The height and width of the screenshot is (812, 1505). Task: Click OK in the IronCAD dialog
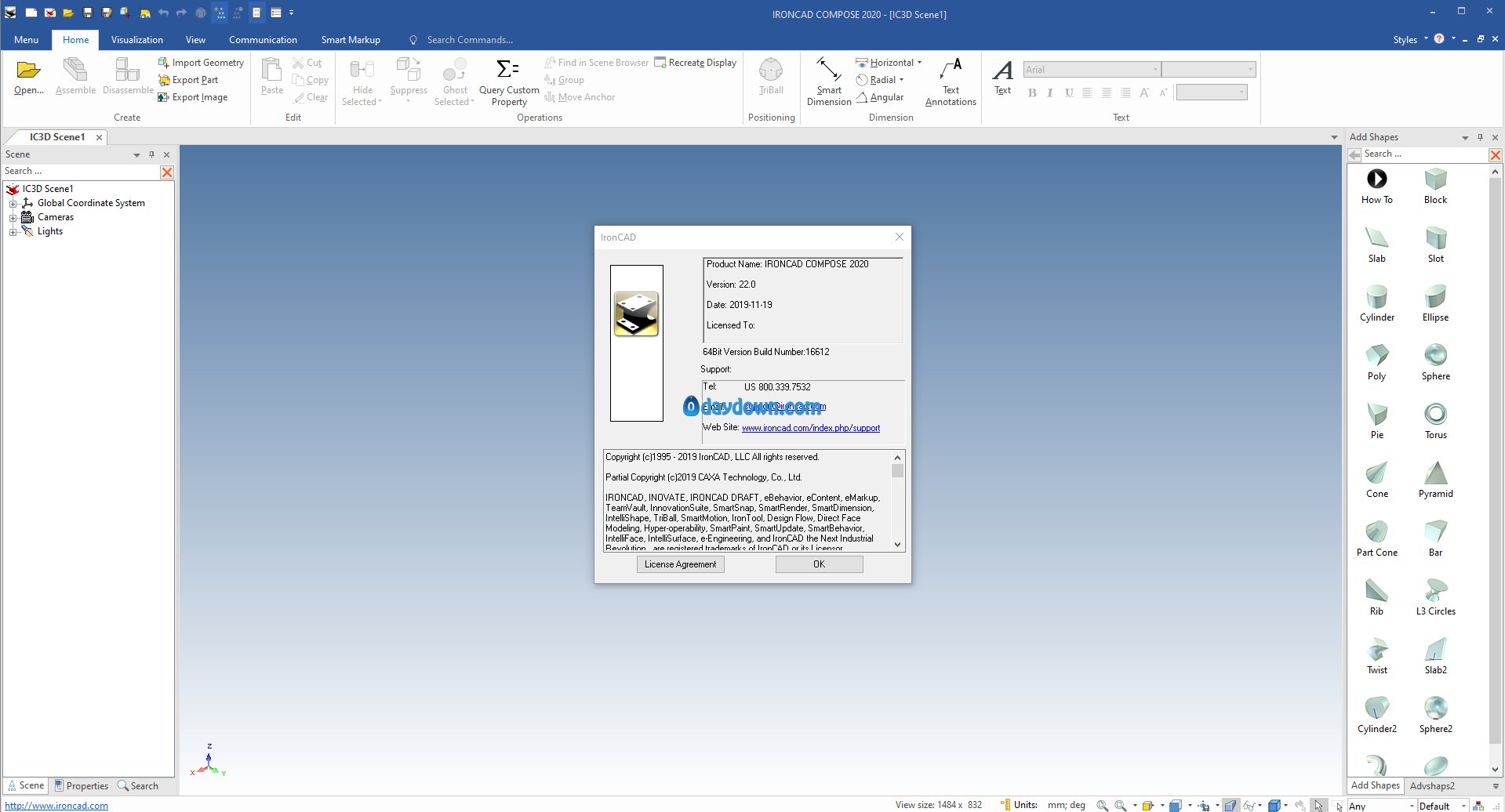[x=819, y=564]
